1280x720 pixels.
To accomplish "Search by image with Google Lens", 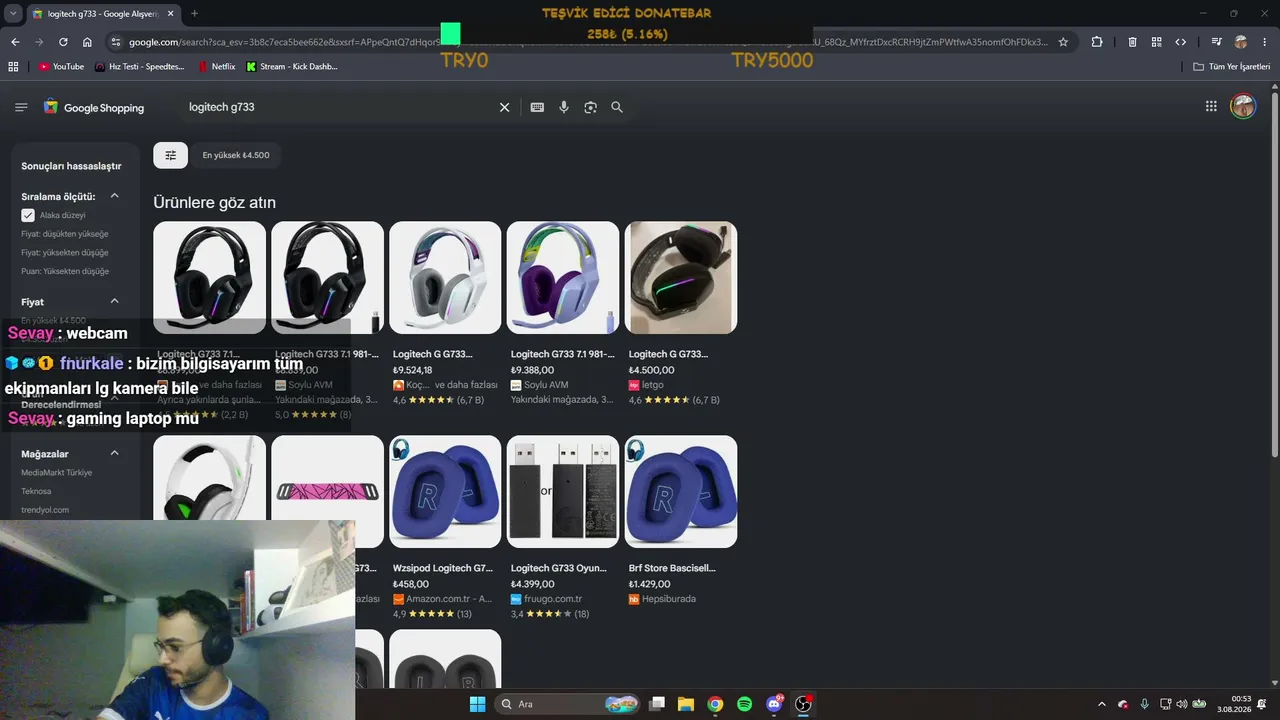I will coord(590,107).
